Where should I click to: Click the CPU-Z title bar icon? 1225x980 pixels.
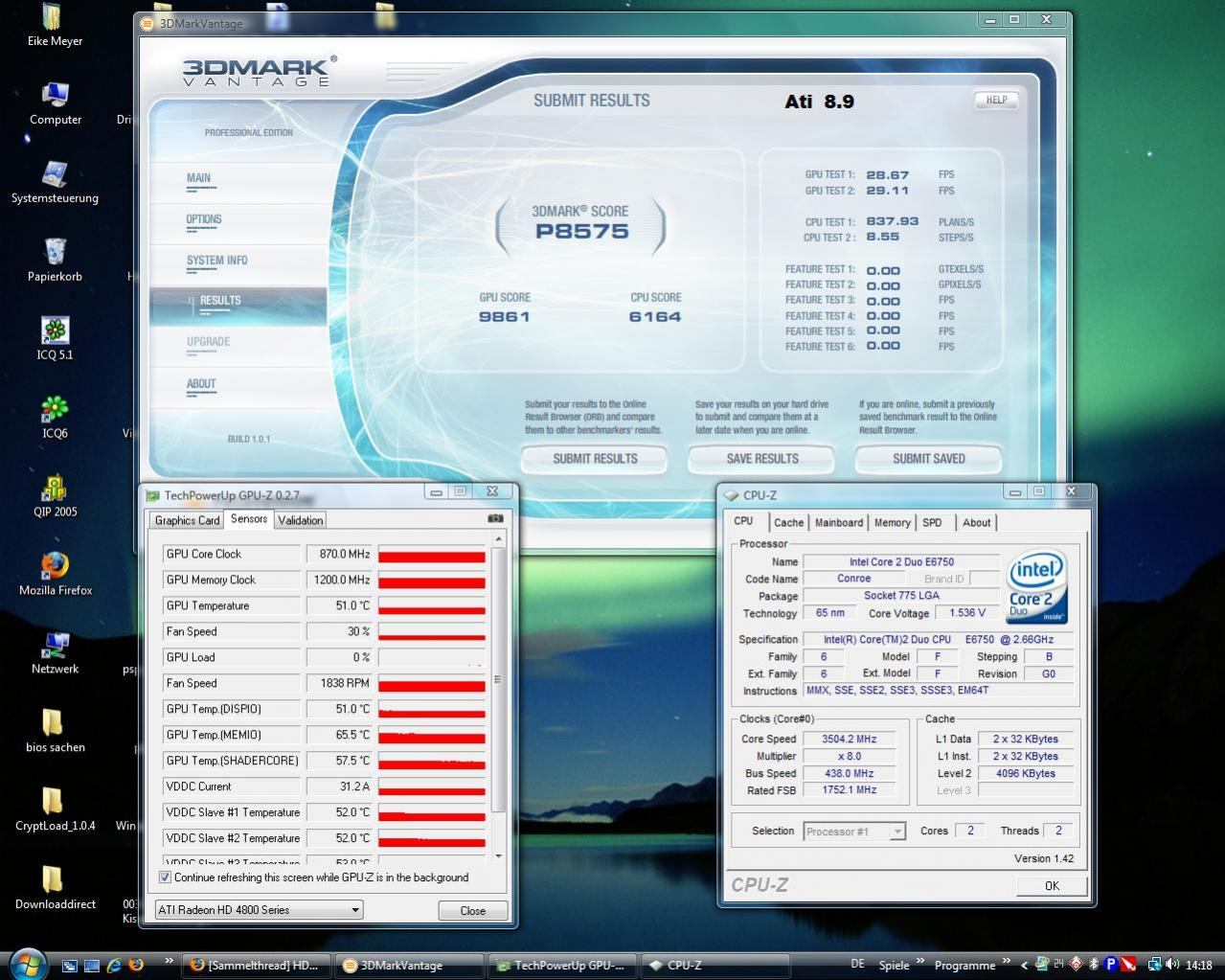tap(732, 495)
